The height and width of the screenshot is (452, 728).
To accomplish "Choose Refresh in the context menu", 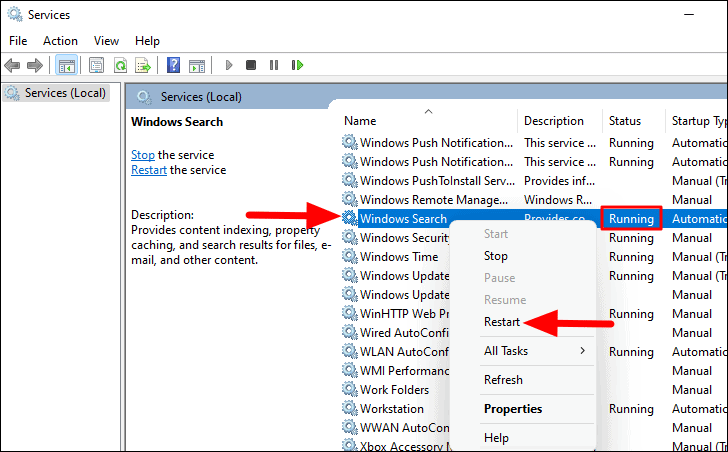I will click(503, 380).
